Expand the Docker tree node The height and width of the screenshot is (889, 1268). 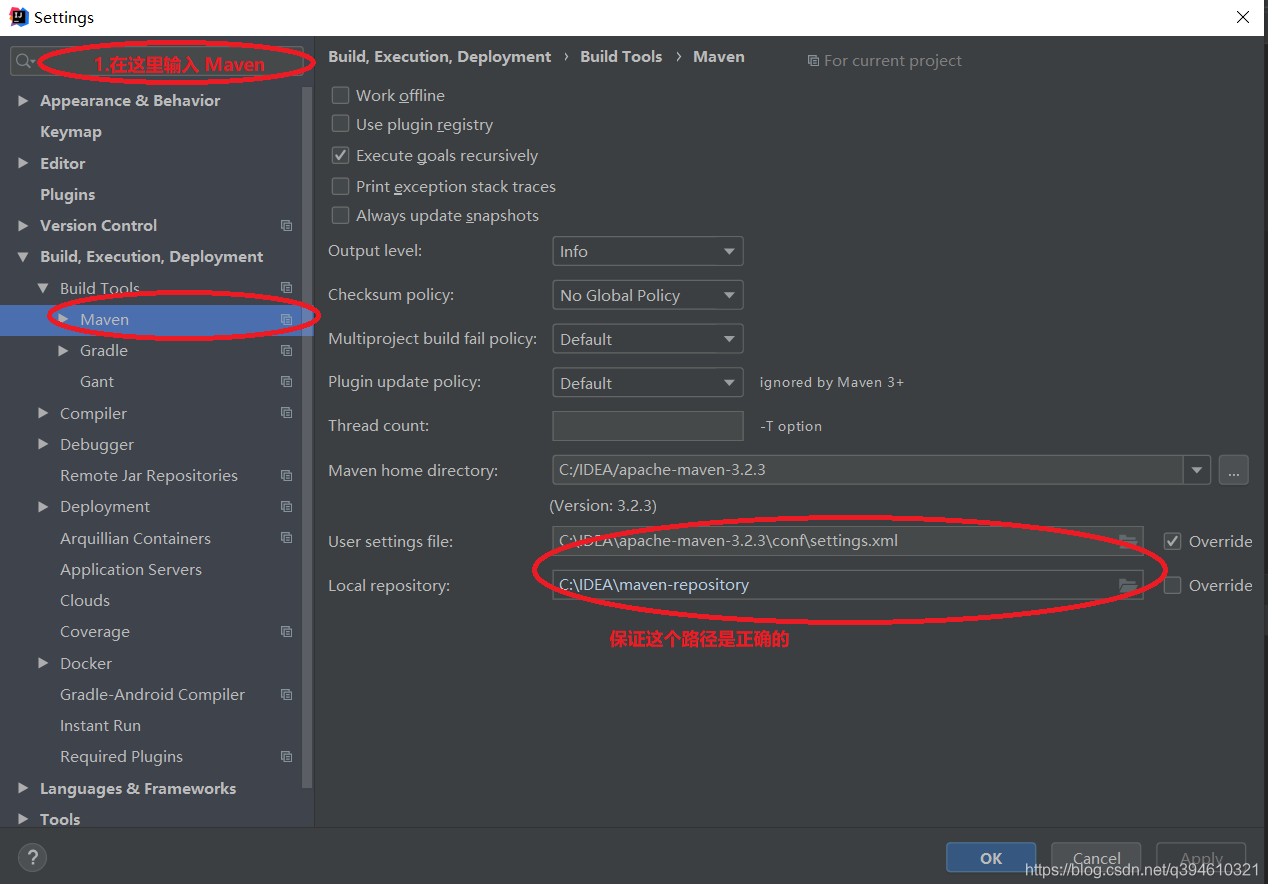point(43,663)
